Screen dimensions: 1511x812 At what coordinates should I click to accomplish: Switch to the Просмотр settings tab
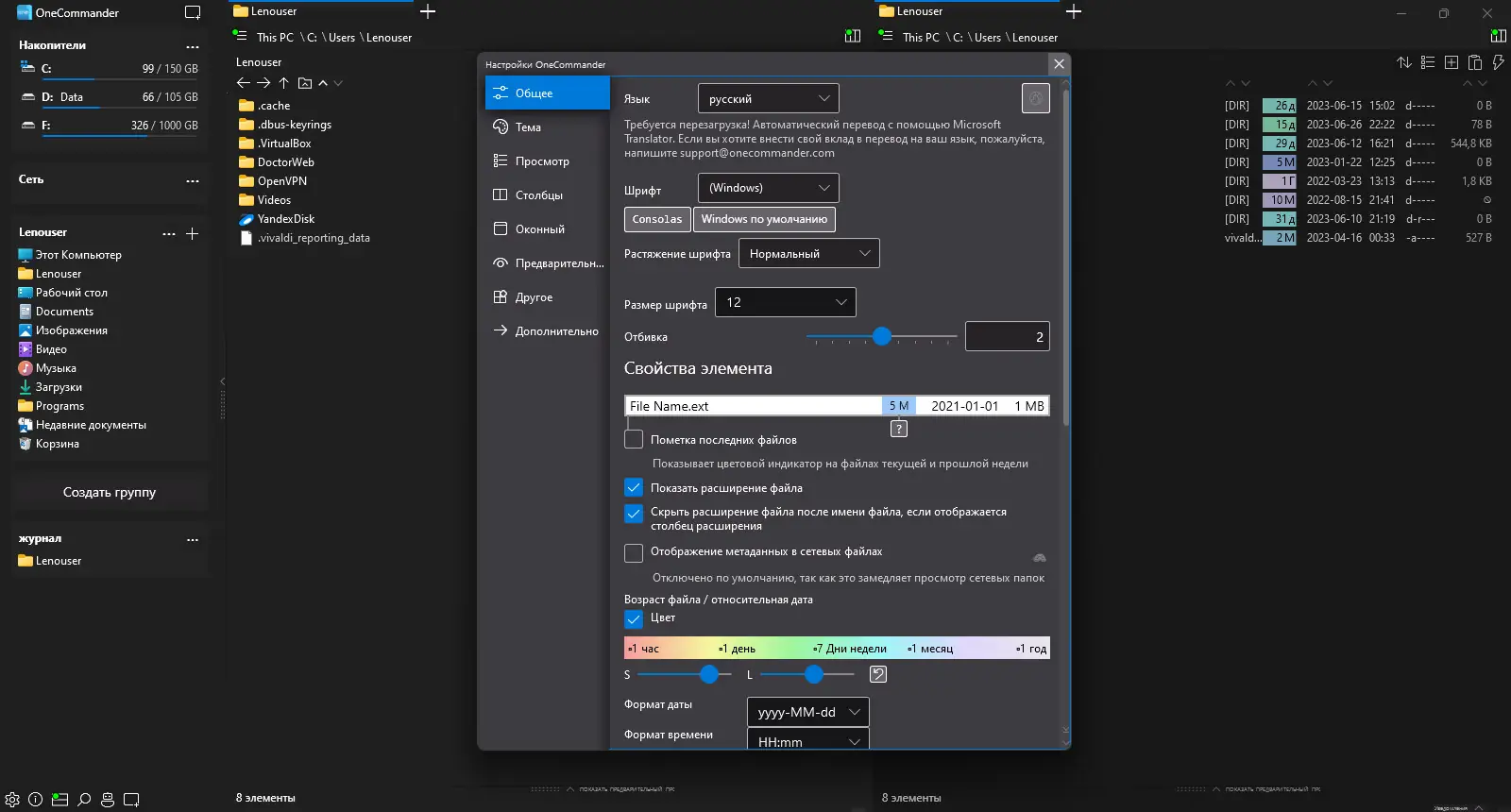[548, 161]
